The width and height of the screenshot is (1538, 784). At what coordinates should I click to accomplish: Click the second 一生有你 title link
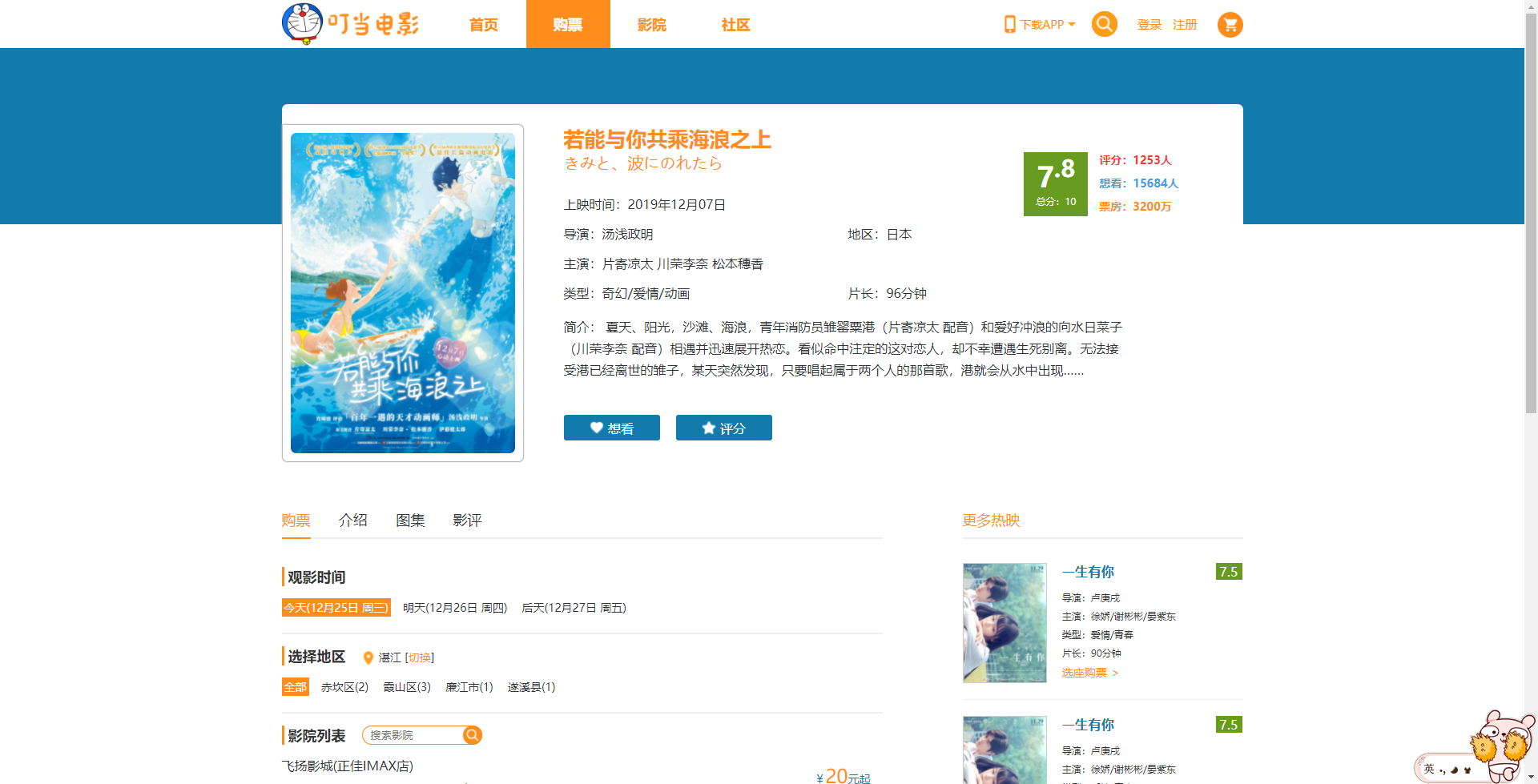click(x=1088, y=725)
